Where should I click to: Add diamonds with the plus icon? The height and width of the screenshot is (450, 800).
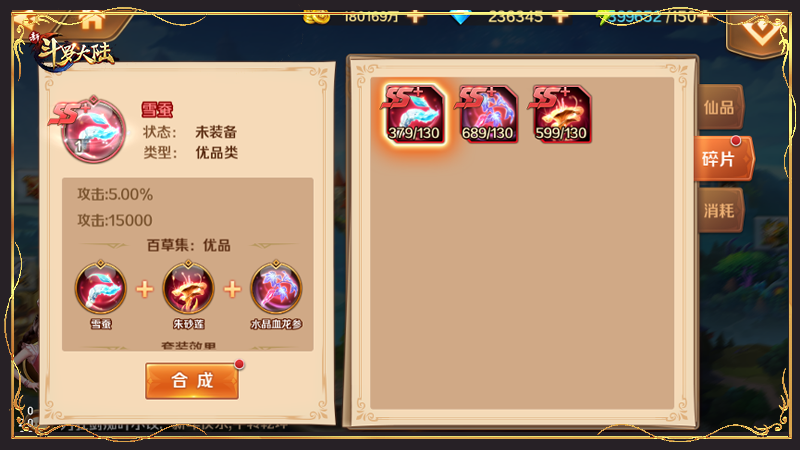click(560, 17)
